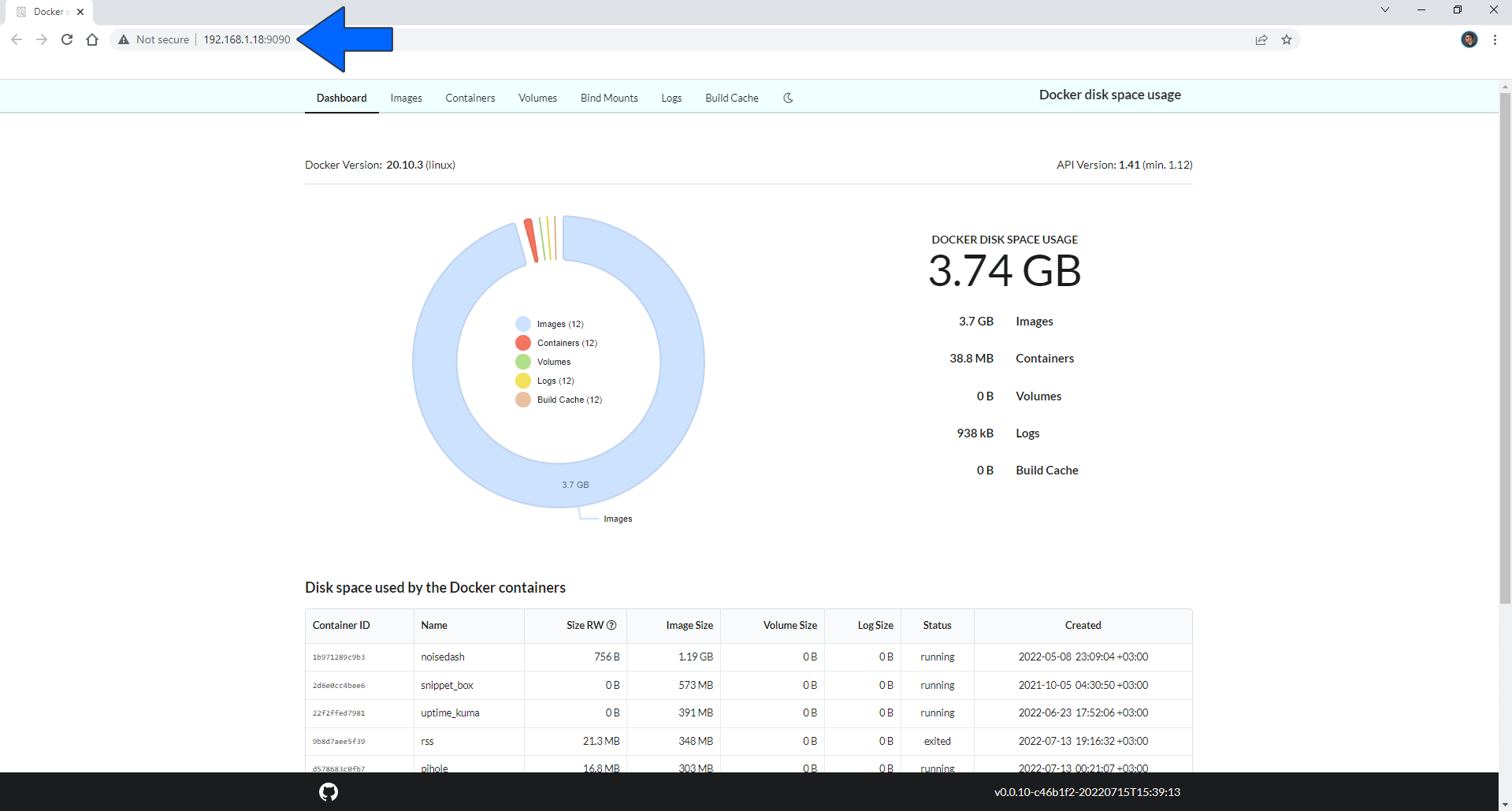Toggle the Images (12) legend swatch
Viewport: 1512px width, 811px height.
click(523, 324)
